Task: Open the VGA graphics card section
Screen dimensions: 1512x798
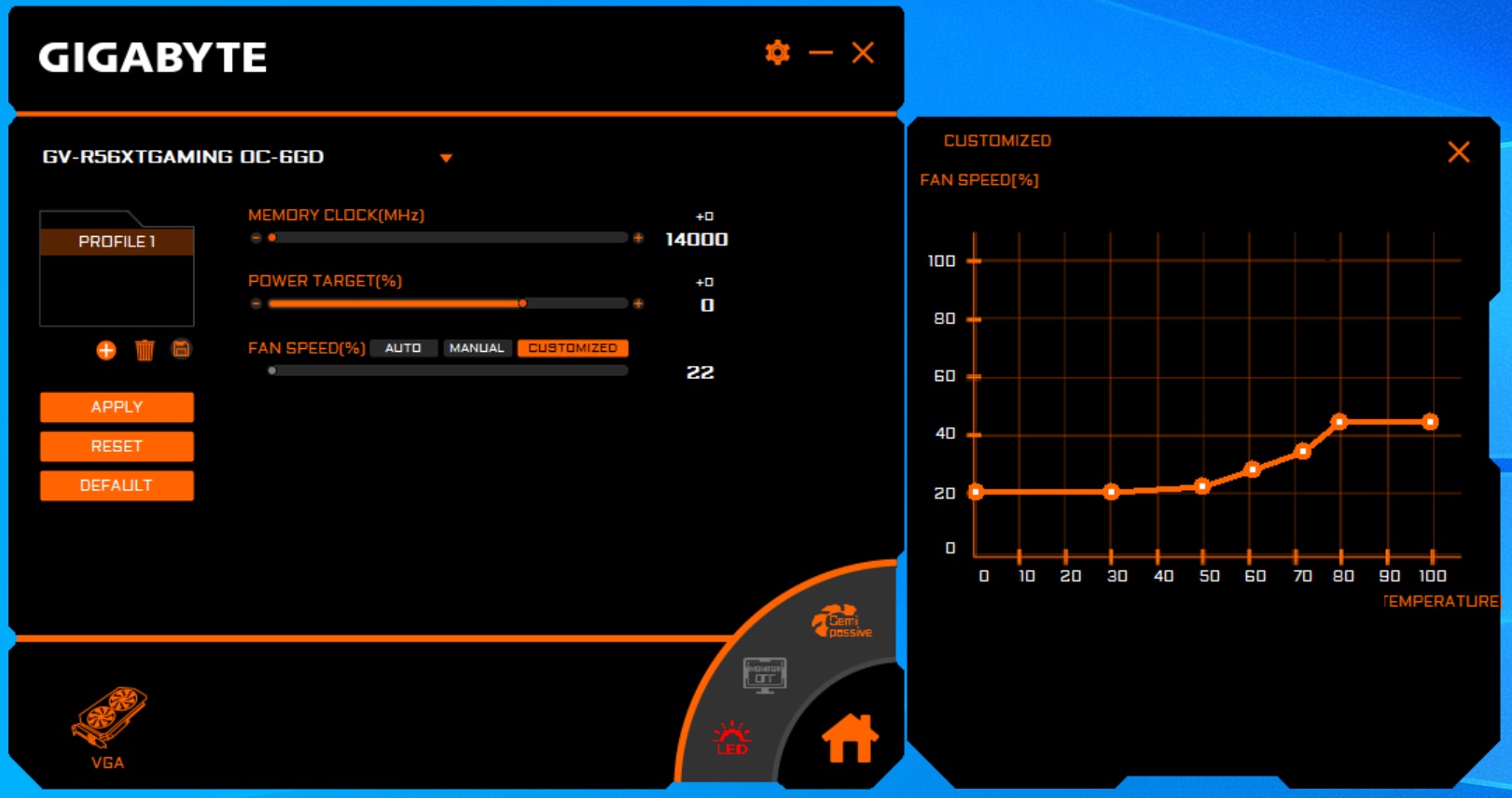Action: [108, 727]
